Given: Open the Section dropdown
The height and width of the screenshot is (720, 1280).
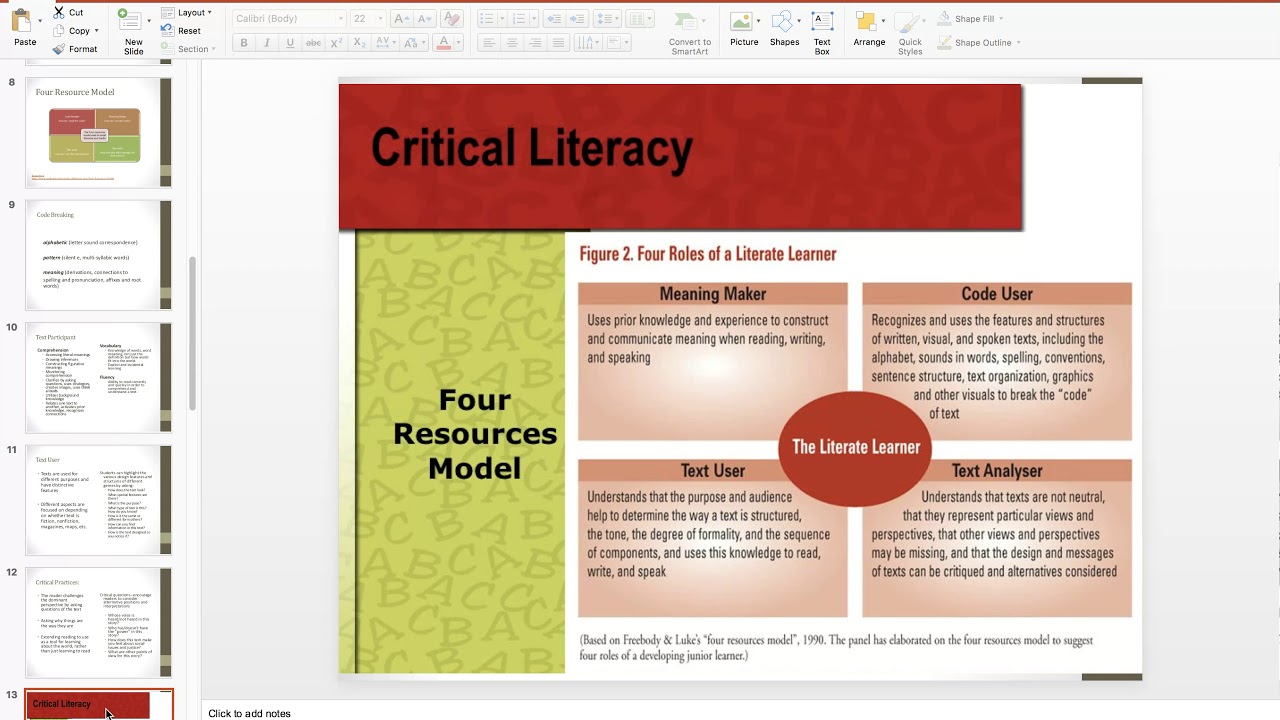Looking at the screenshot, I should click(189, 49).
